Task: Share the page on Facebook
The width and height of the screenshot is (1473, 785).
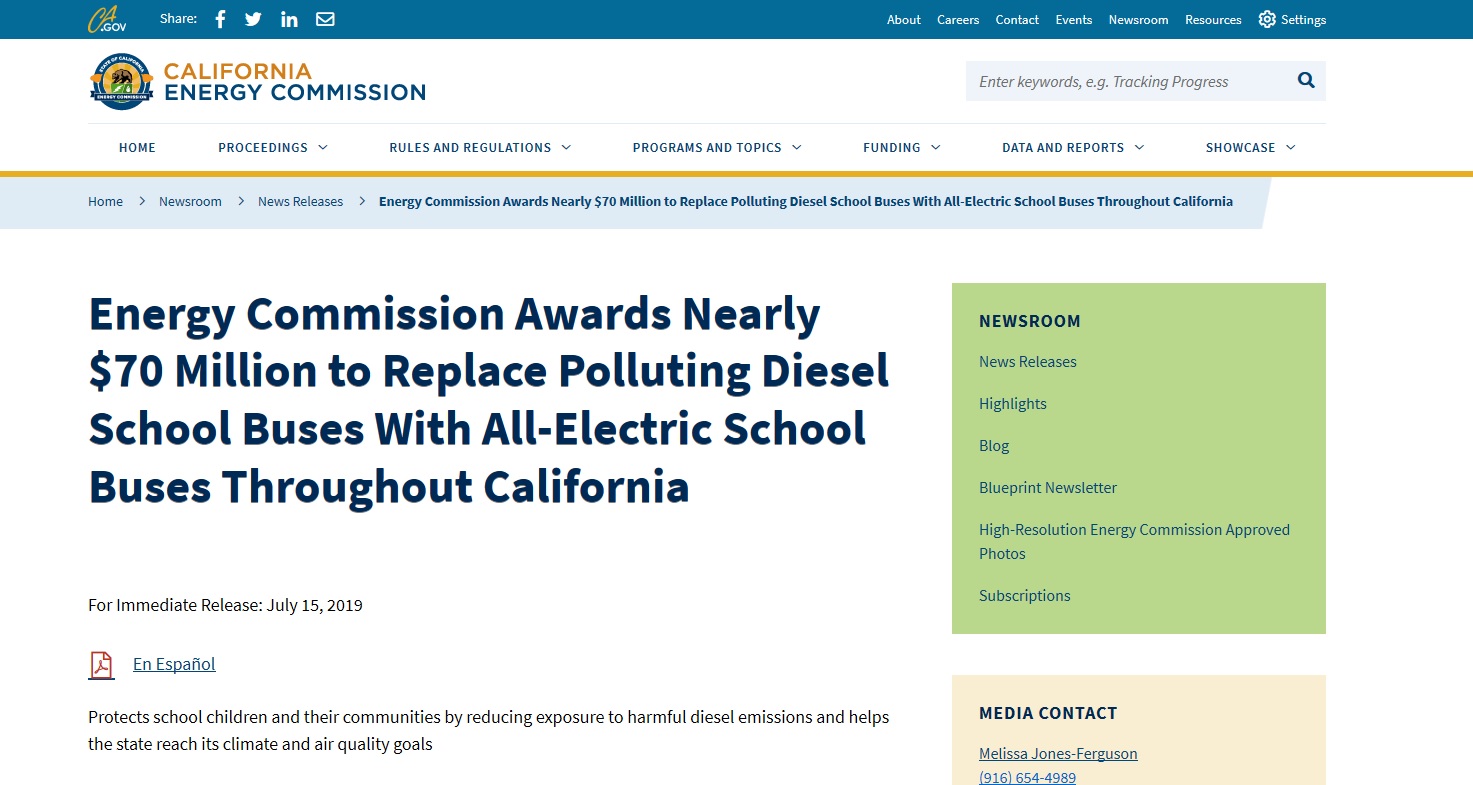Action: pos(221,19)
